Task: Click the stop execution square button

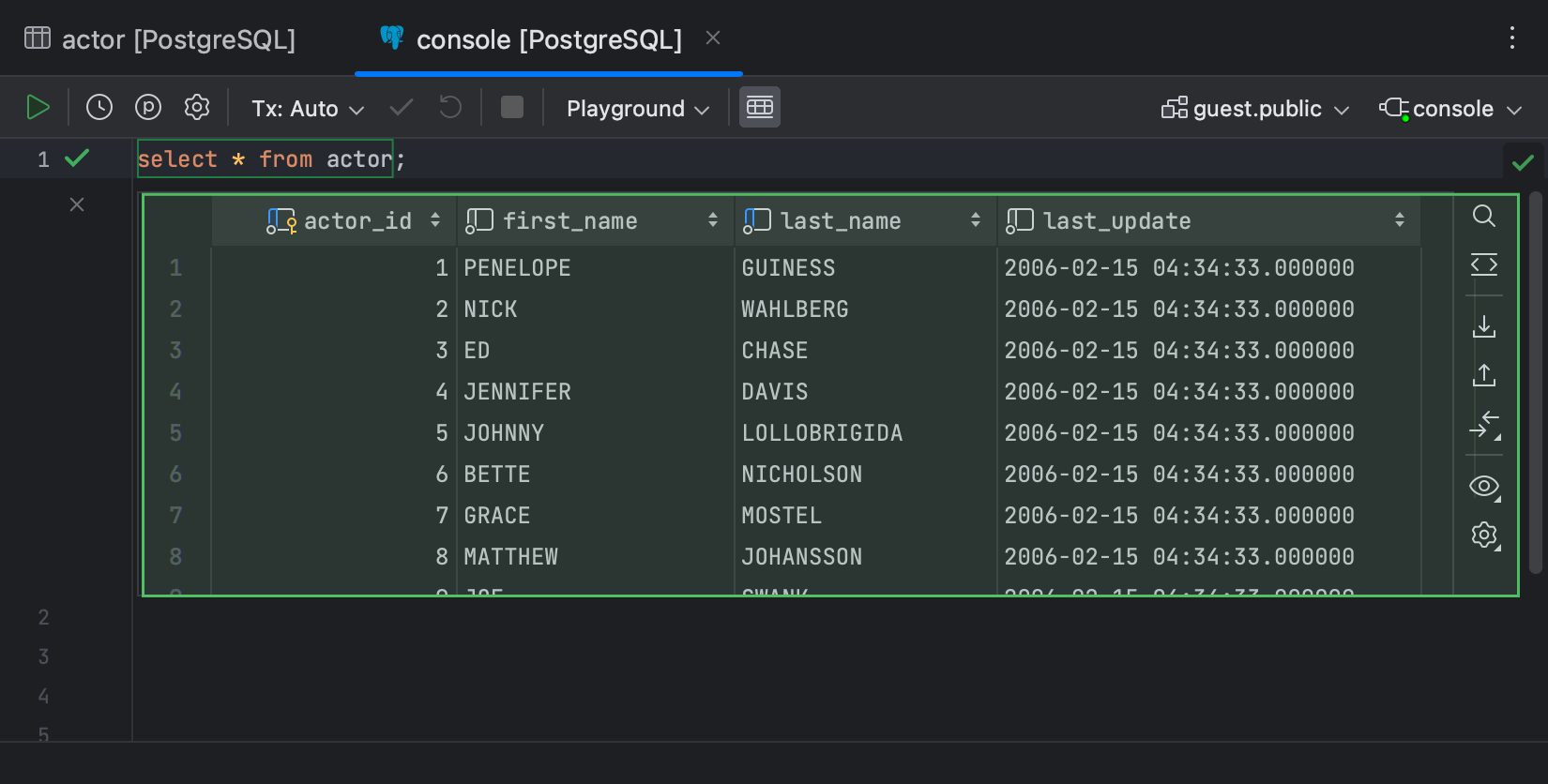Action: [x=512, y=108]
